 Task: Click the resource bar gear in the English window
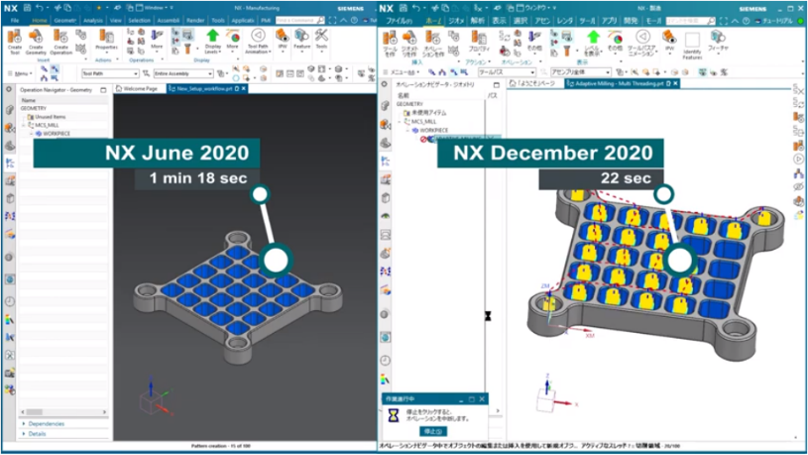tap(9, 89)
